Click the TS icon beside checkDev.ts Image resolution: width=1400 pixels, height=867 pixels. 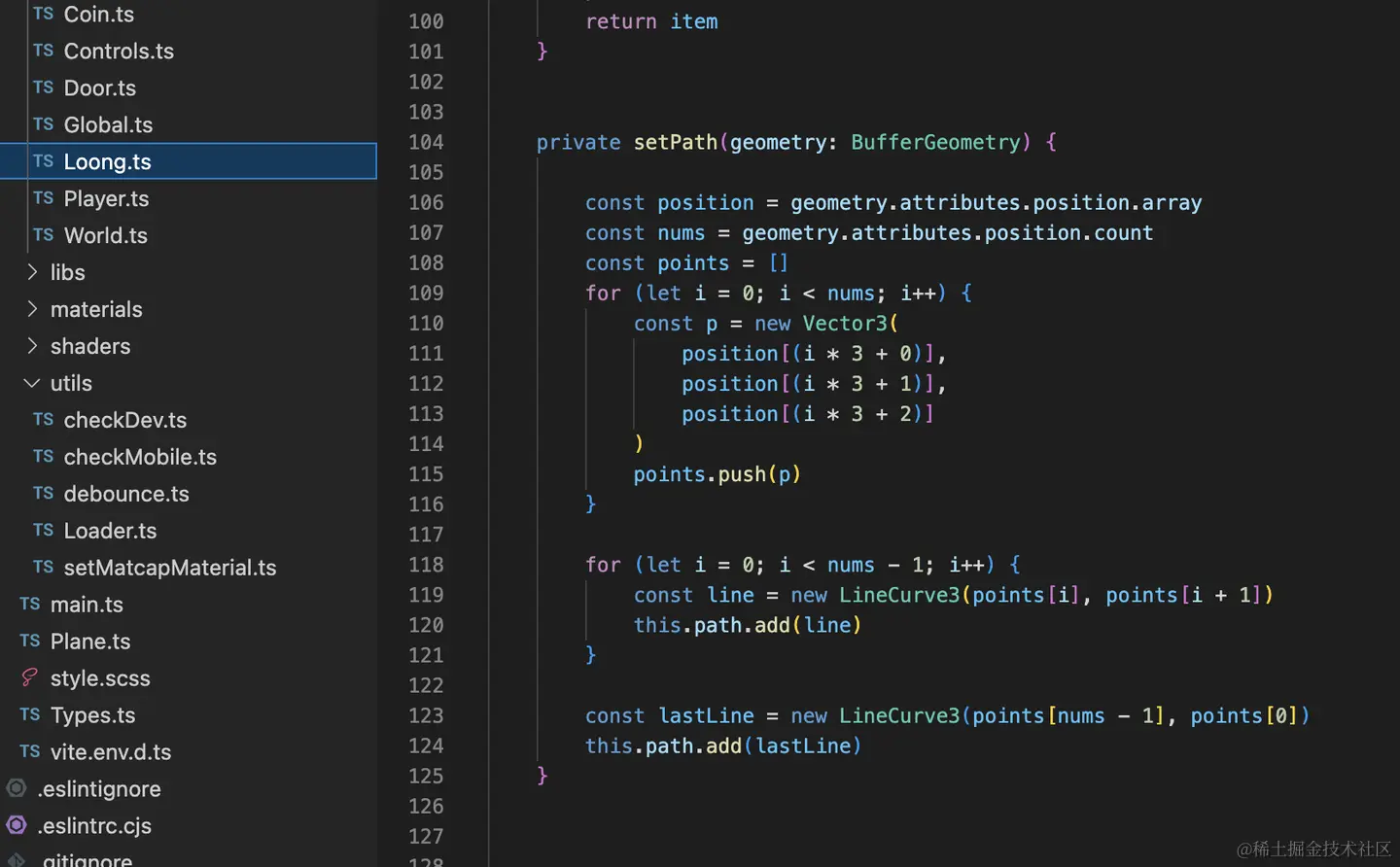(x=43, y=420)
